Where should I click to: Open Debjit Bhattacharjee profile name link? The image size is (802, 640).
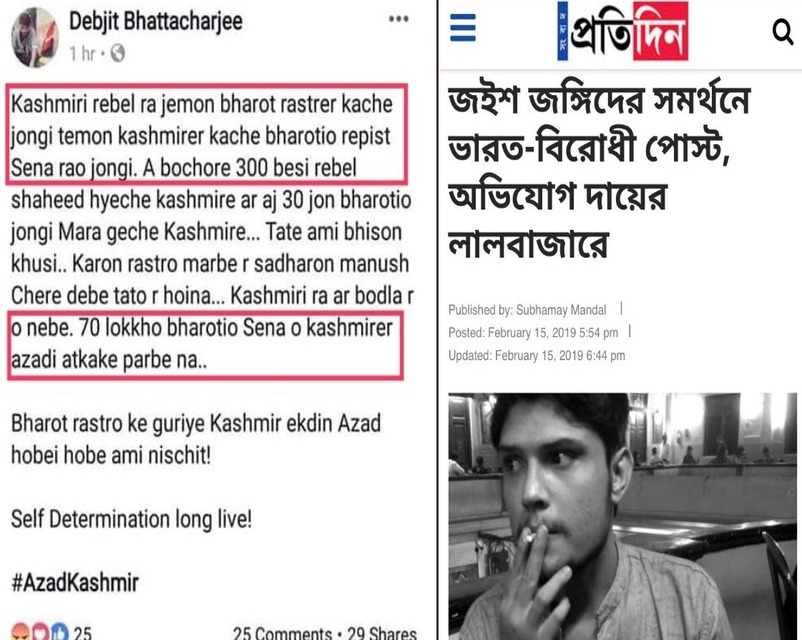point(155,21)
